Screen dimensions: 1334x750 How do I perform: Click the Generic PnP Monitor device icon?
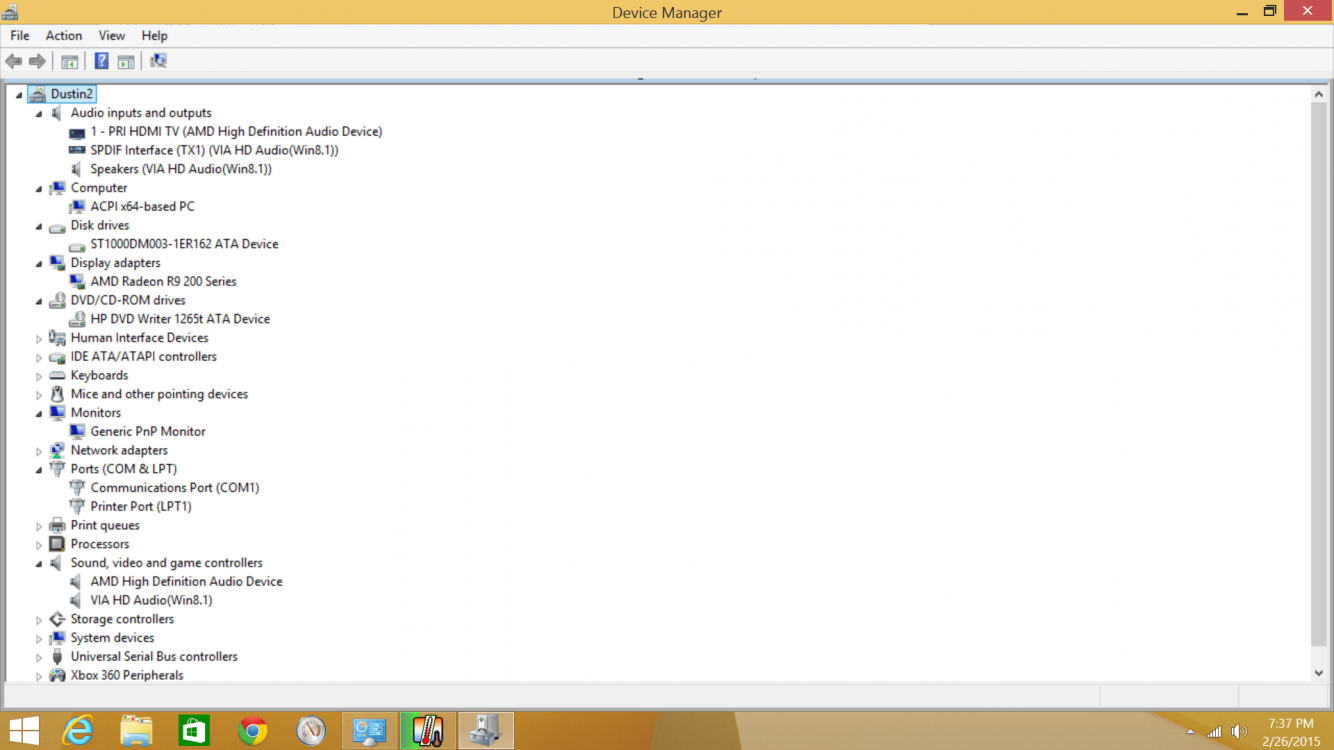point(77,432)
